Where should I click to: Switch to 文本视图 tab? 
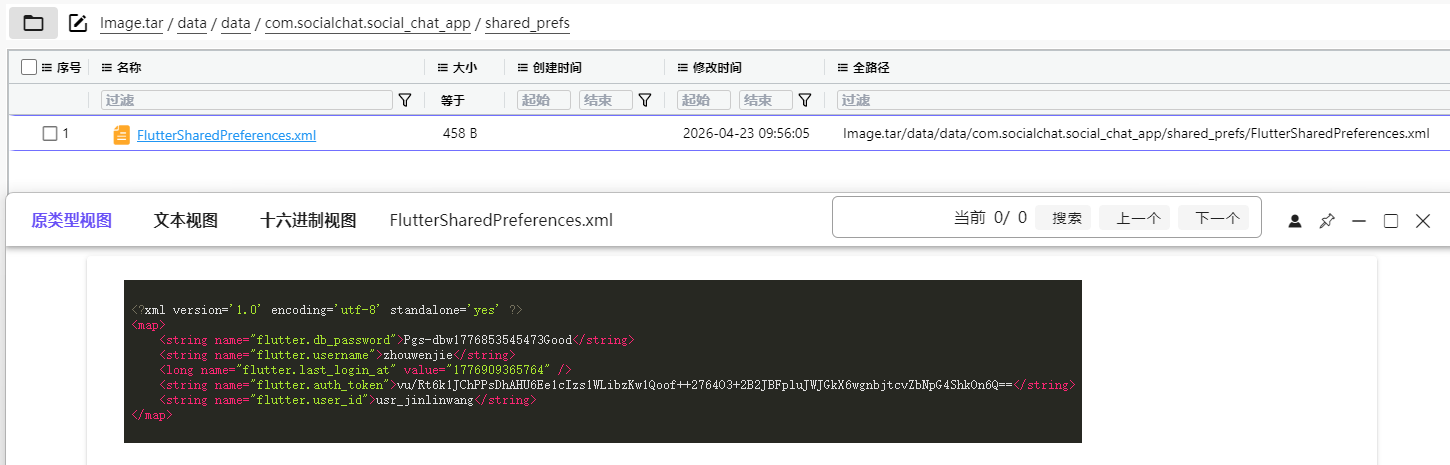(x=185, y=220)
